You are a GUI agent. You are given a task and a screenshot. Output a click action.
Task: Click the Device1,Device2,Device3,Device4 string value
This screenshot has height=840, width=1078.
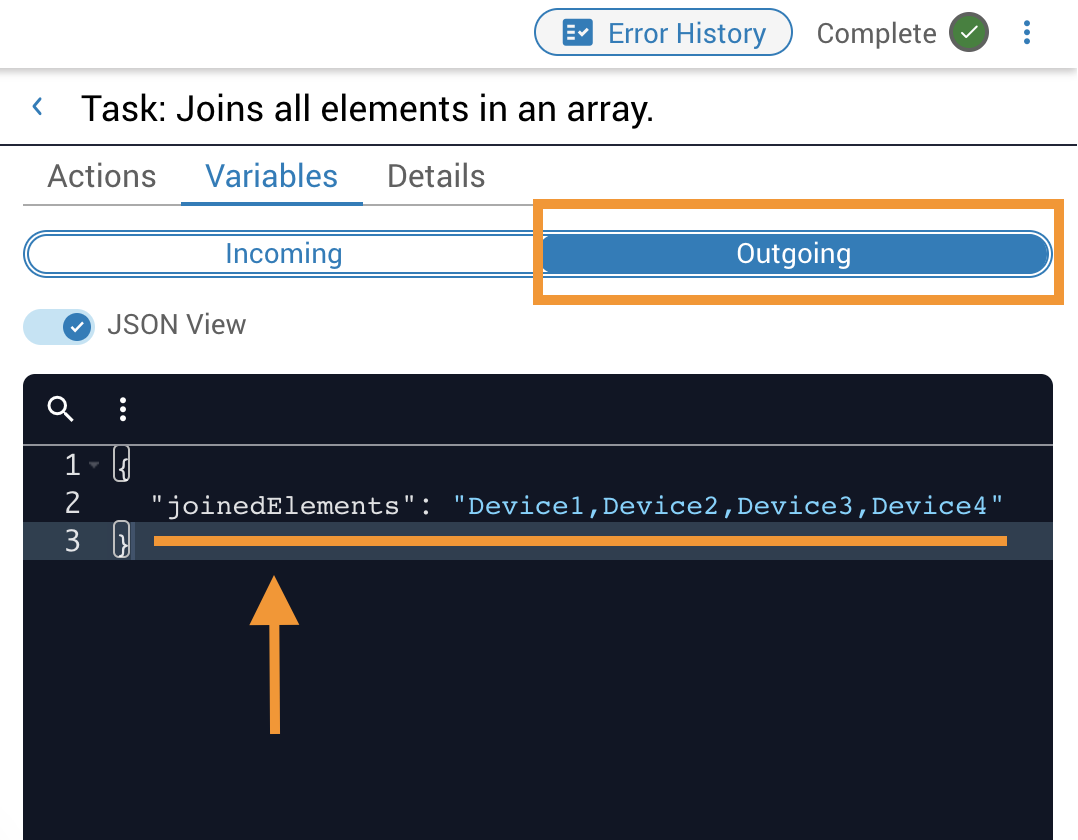(x=727, y=506)
